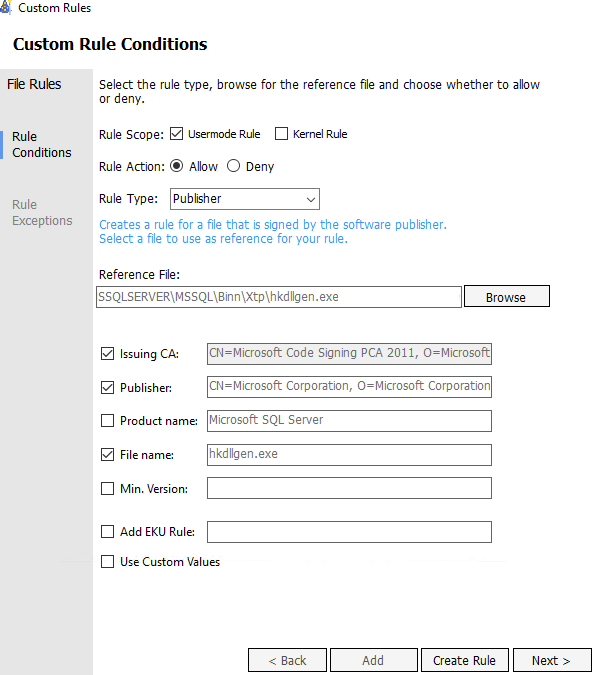592x675 pixels.
Task: Go to Rule Conditions sidebar tab
Action: click(x=42, y=145)
